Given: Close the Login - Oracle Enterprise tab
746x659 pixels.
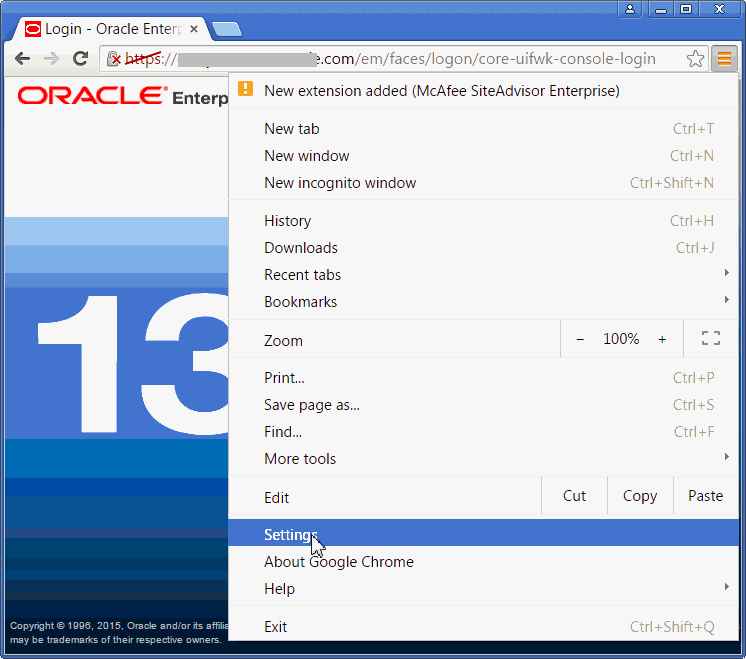Looking at the screenshot, I should click(x=194, y=29).
